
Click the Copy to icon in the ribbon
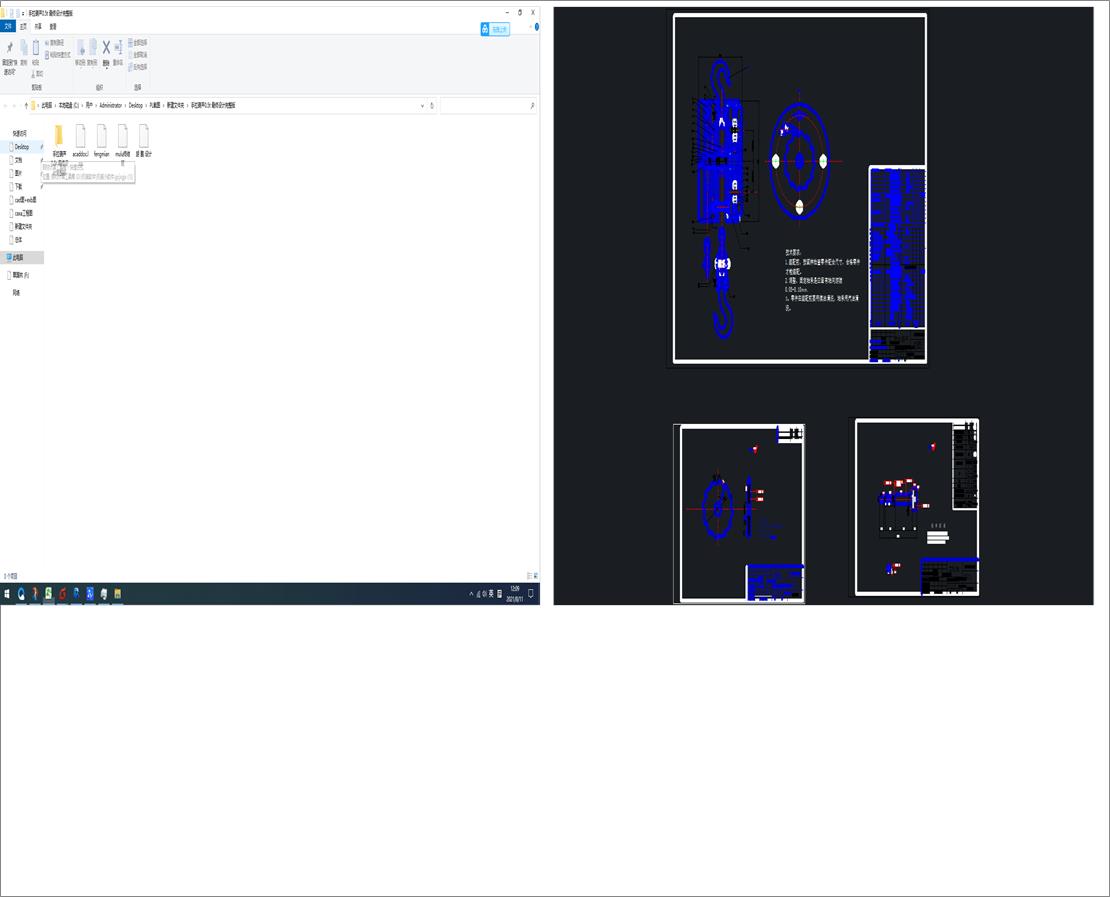coord(92,48)
